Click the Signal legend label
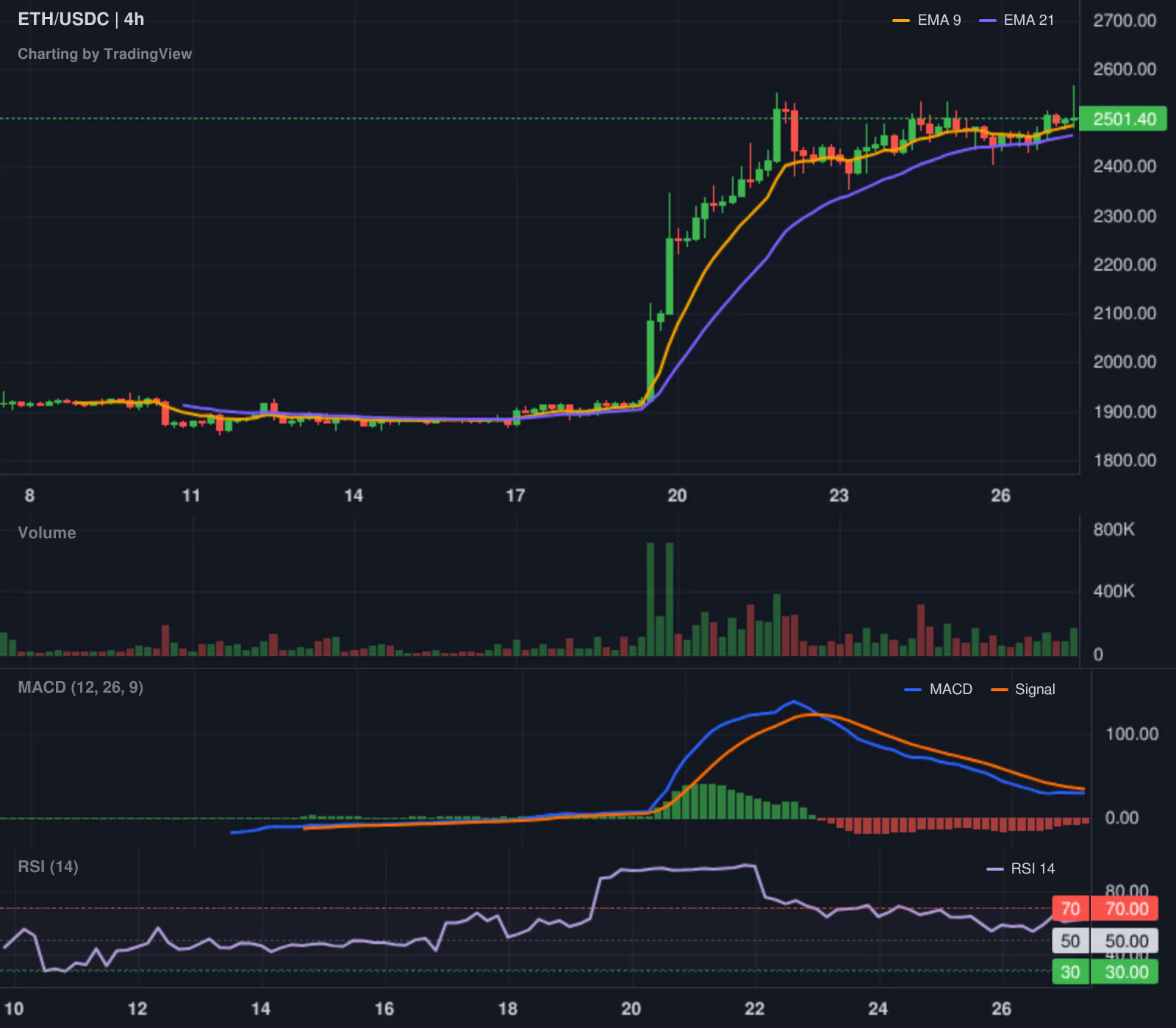This screenshot has height=1028, width=1176. [x=1035, y=689]
